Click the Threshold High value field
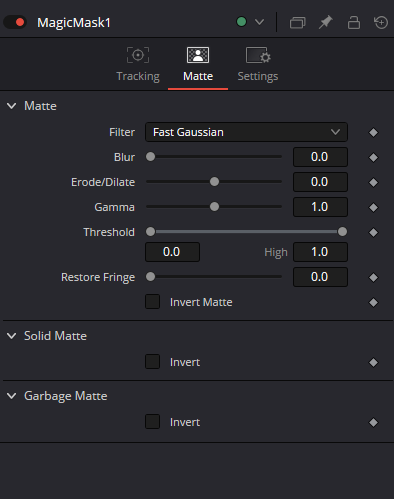 click(320, 252)
